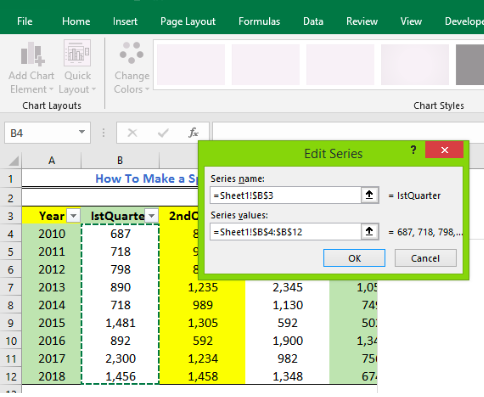Expand the Name Box dropdown arrow
484x397 pixels.
tap(82, 132)
